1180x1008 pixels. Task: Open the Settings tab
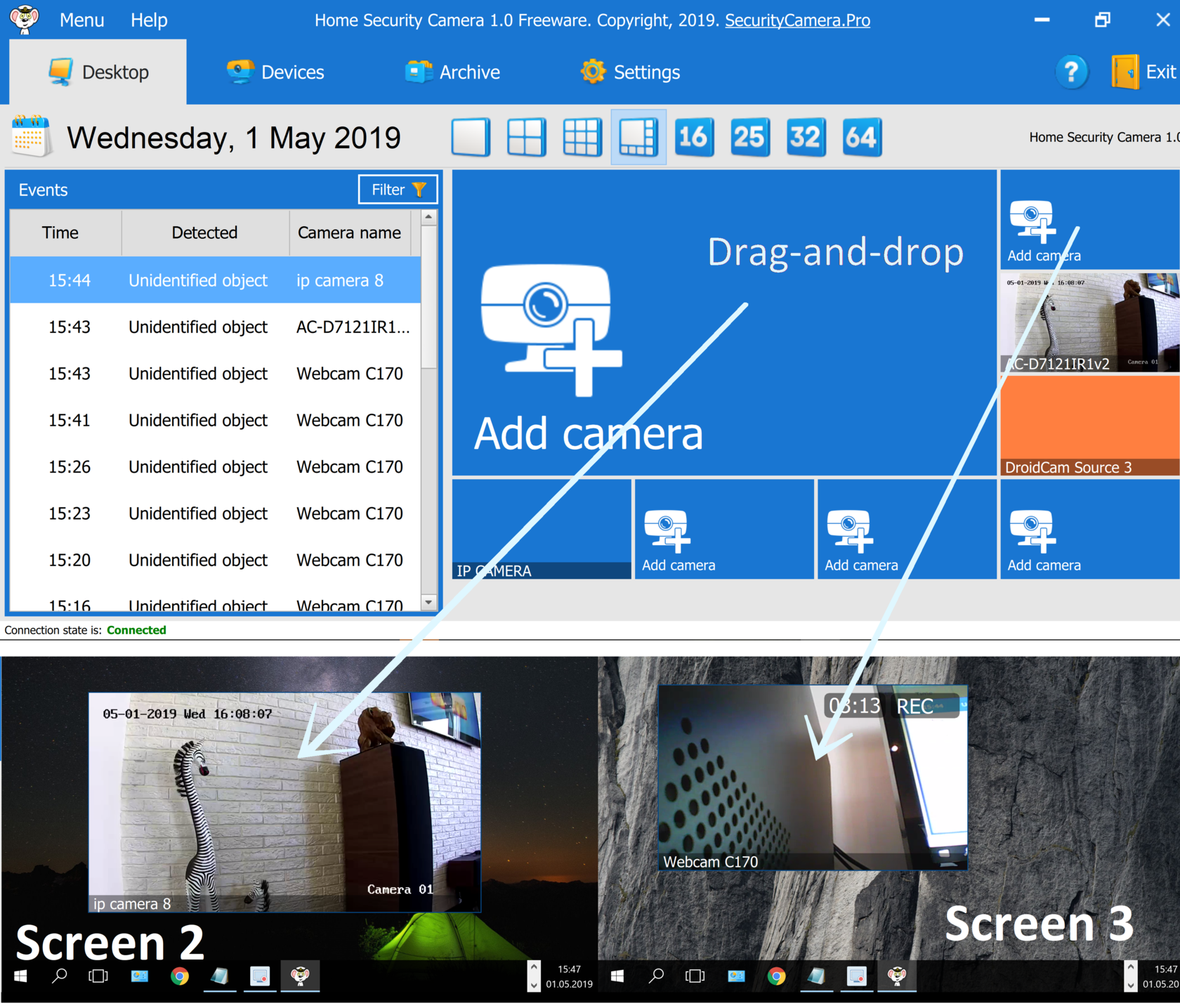[x=630, y=72]
